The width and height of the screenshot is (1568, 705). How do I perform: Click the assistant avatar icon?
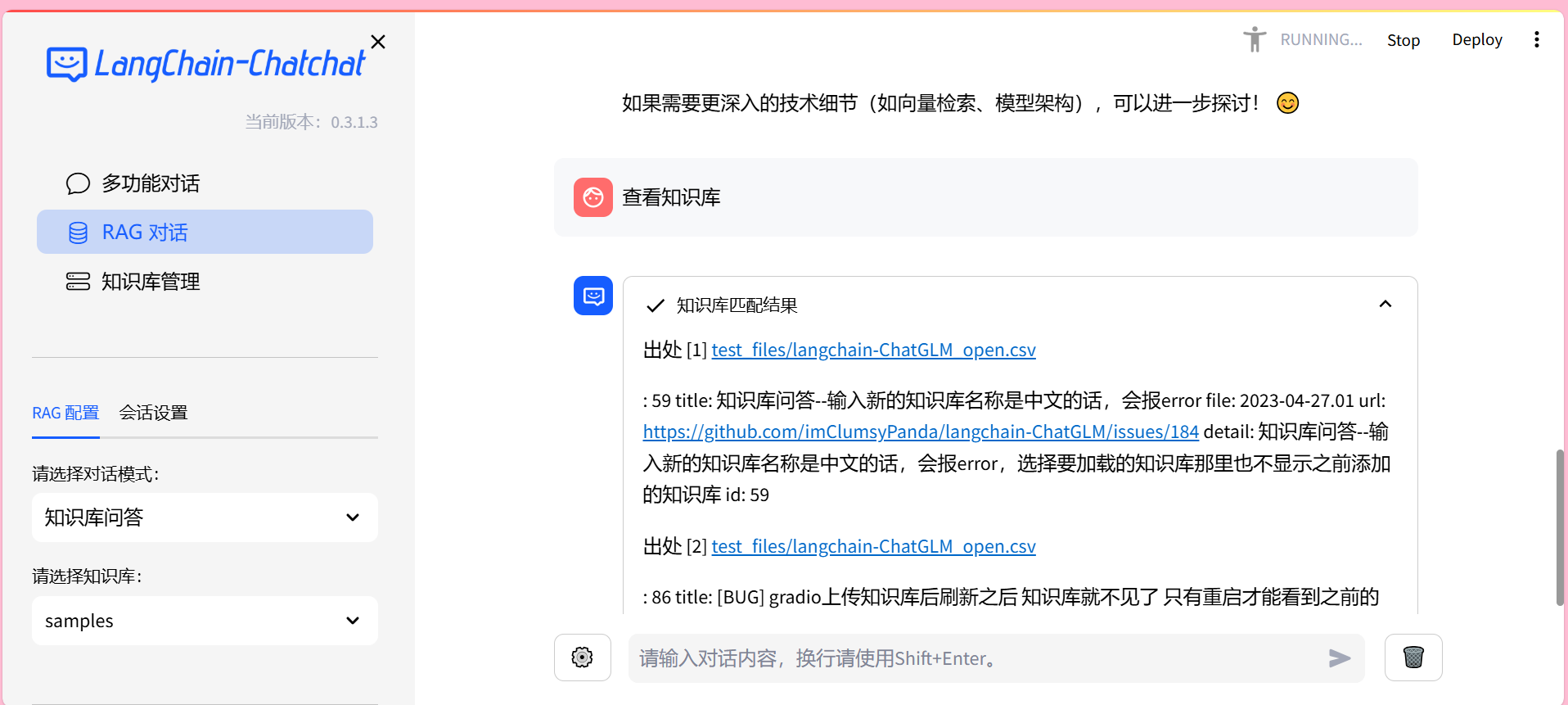[593, 296]
